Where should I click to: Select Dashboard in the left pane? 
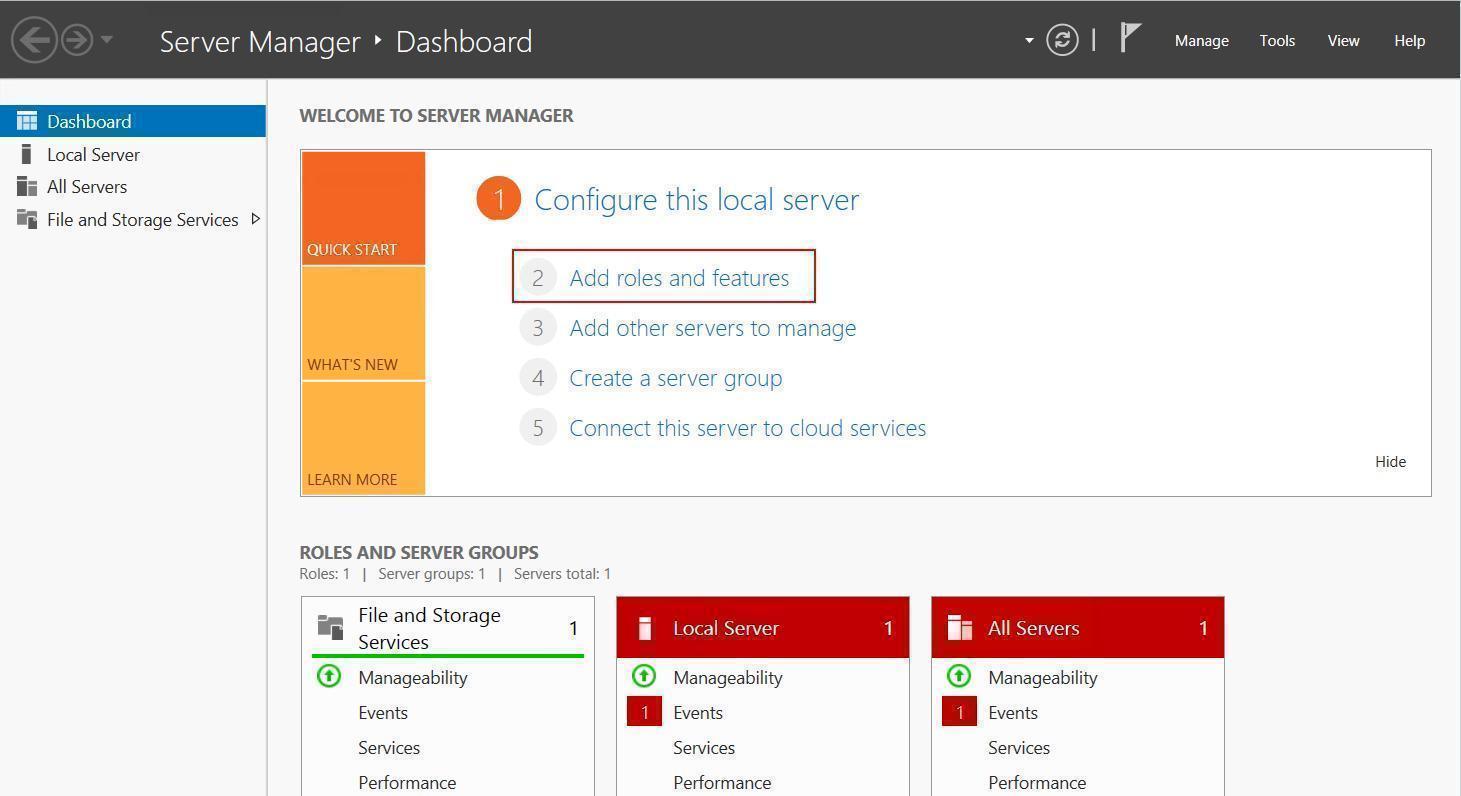(133, 121)
